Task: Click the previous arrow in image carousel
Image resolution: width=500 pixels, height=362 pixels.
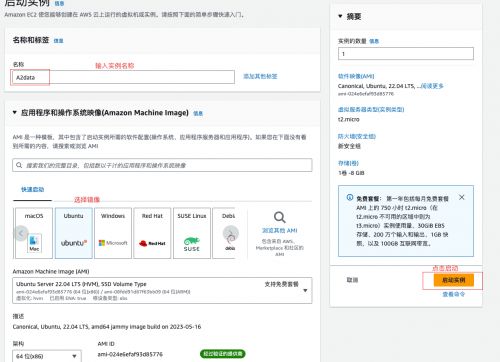Action: coord(21,233)
